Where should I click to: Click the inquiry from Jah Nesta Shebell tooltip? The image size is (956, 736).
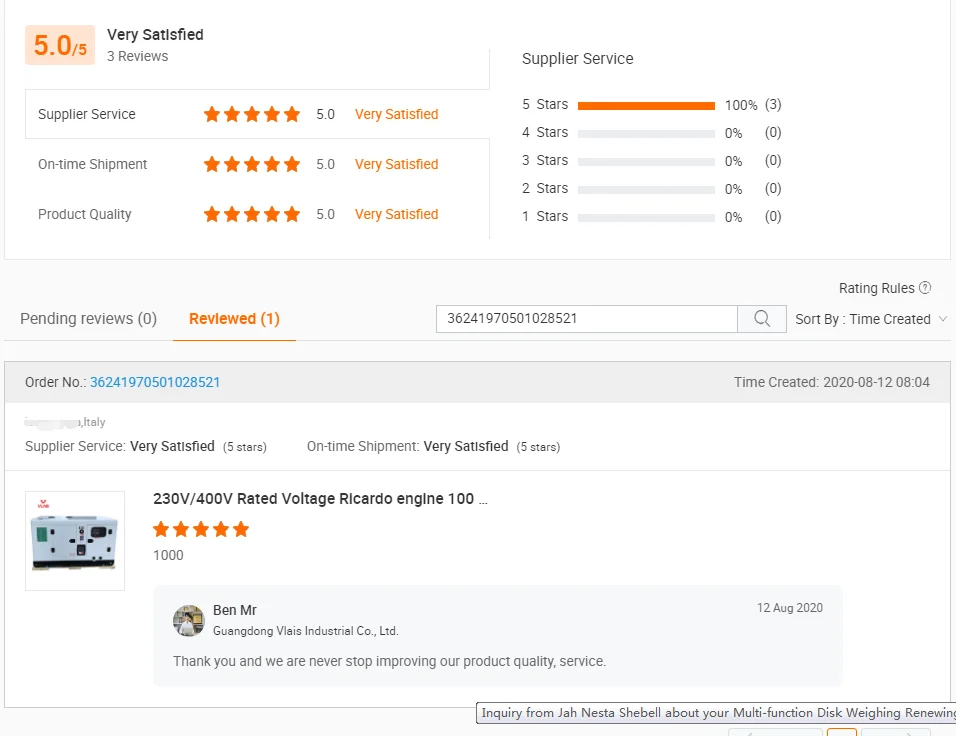(717, 713)
